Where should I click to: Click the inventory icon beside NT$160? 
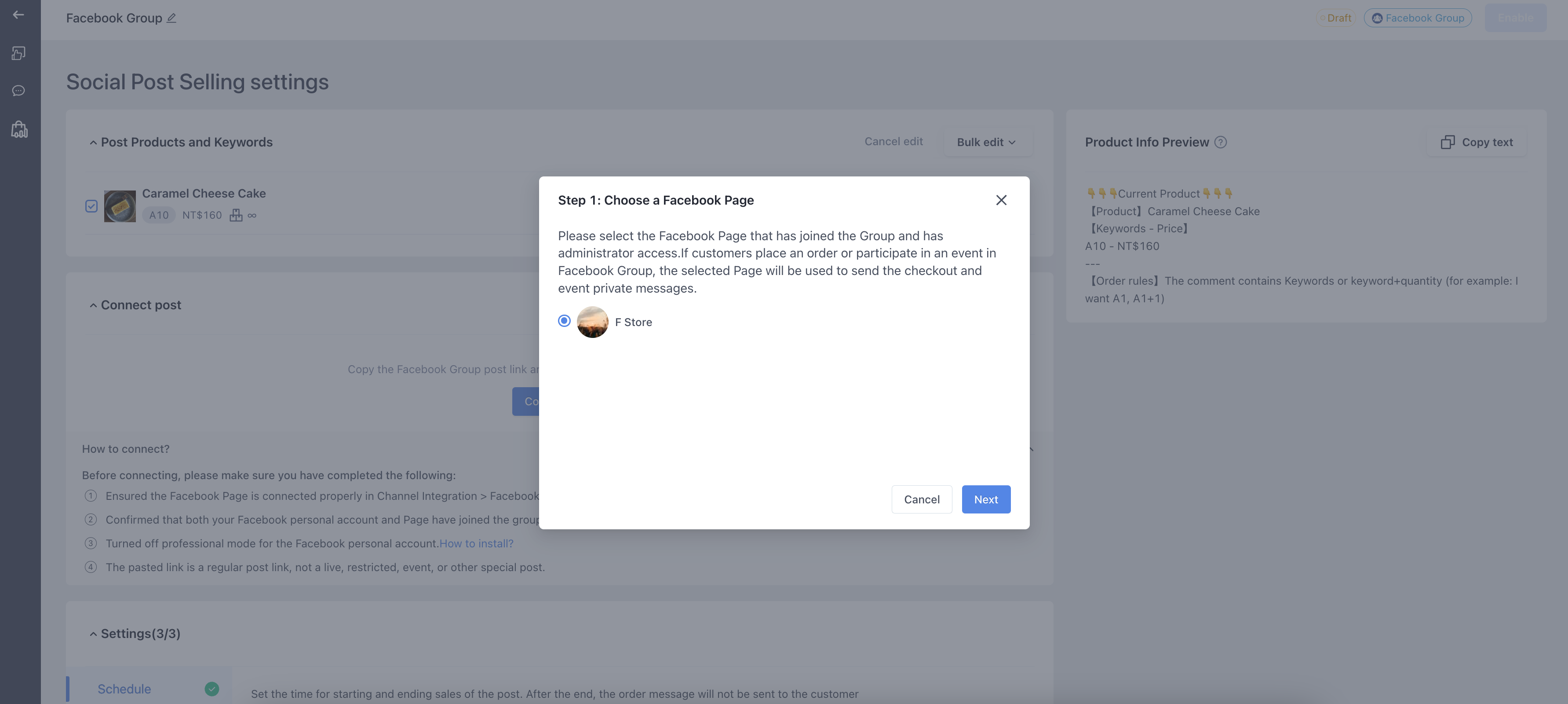pyautogui.click(x=236, y=216)
